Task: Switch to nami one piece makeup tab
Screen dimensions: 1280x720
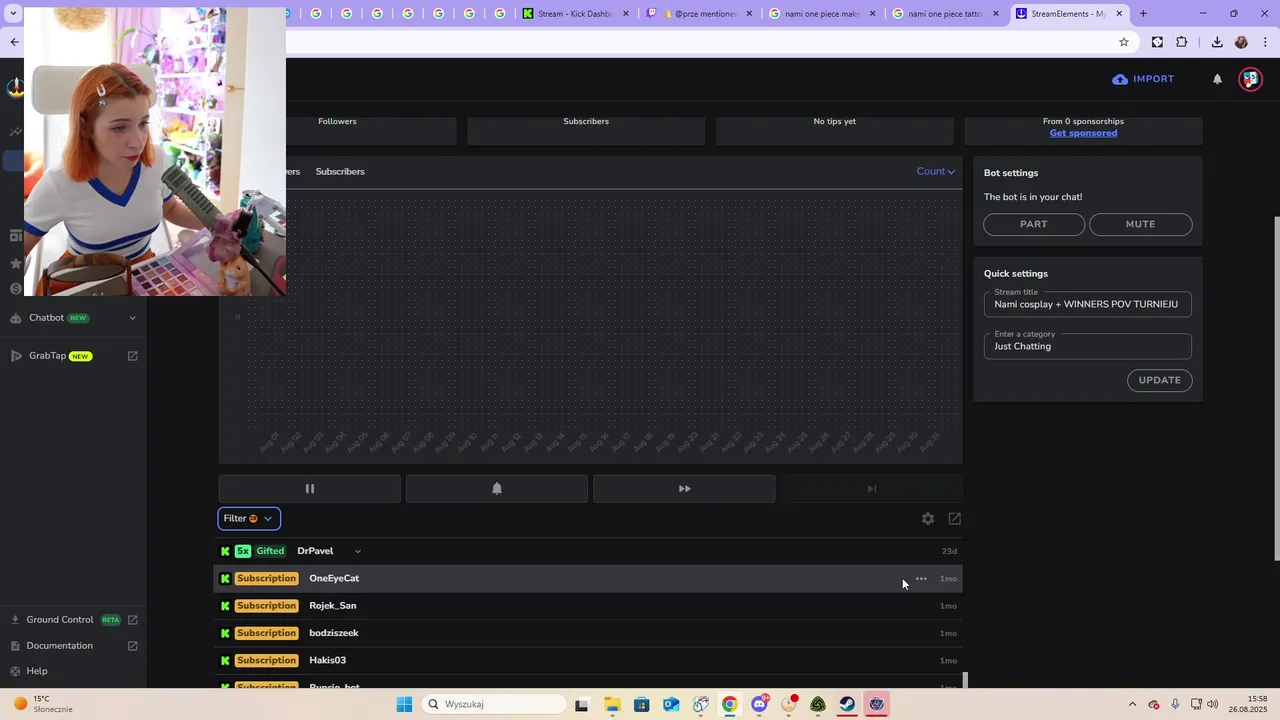Action: click(822, 14)
